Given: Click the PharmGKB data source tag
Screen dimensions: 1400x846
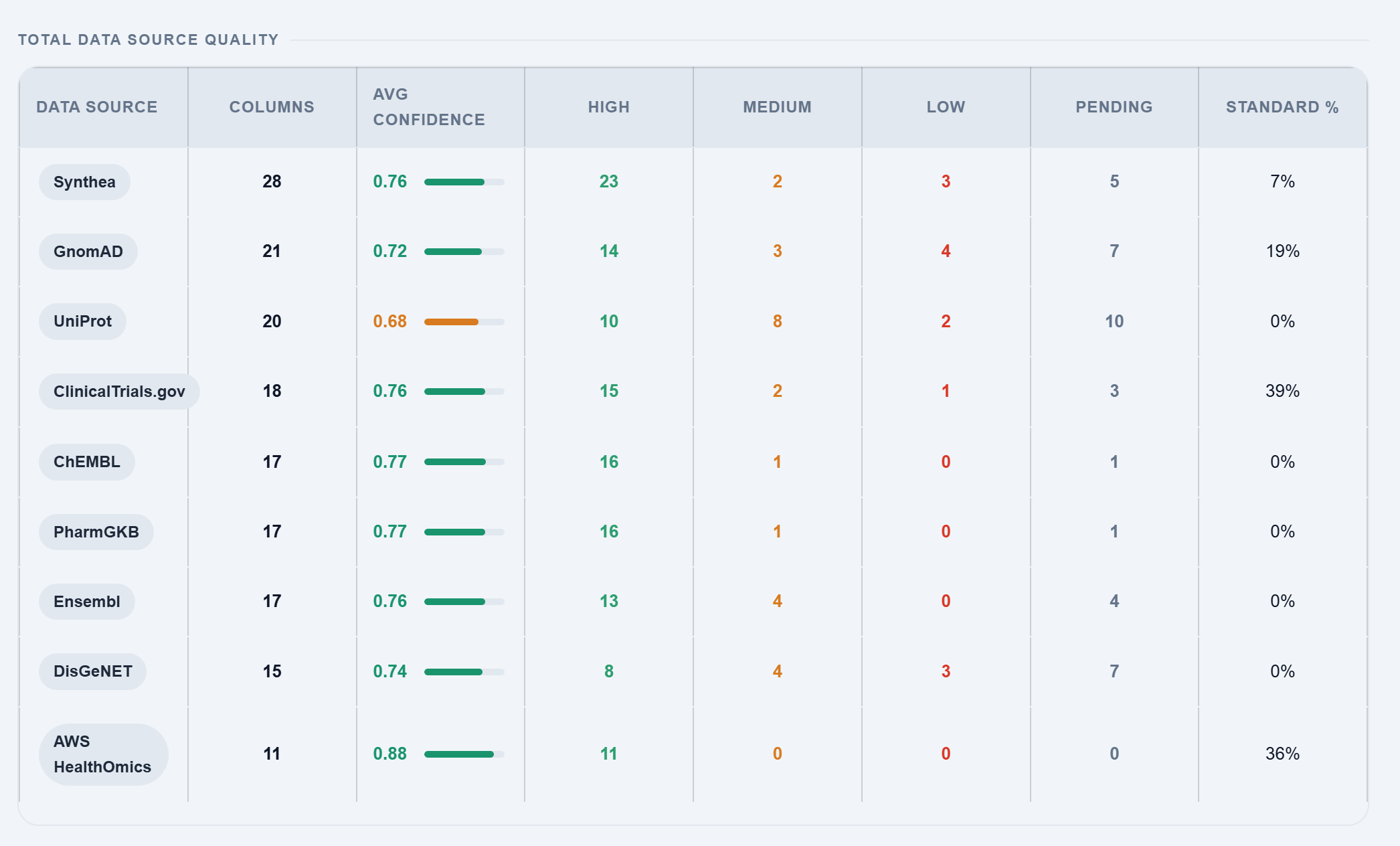Looking at the screenshot, I should 96,532.
